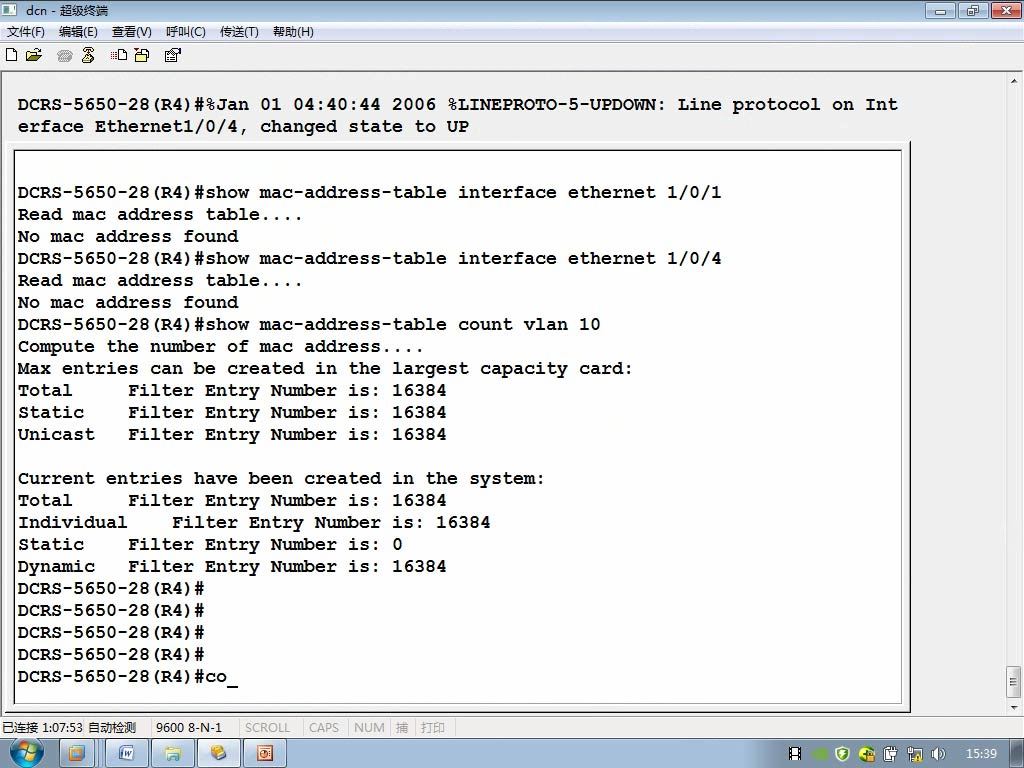This screenshot has height=768, width=1024.
Task: Click the '自动检测' status bar entry
Action: [112, 728]
